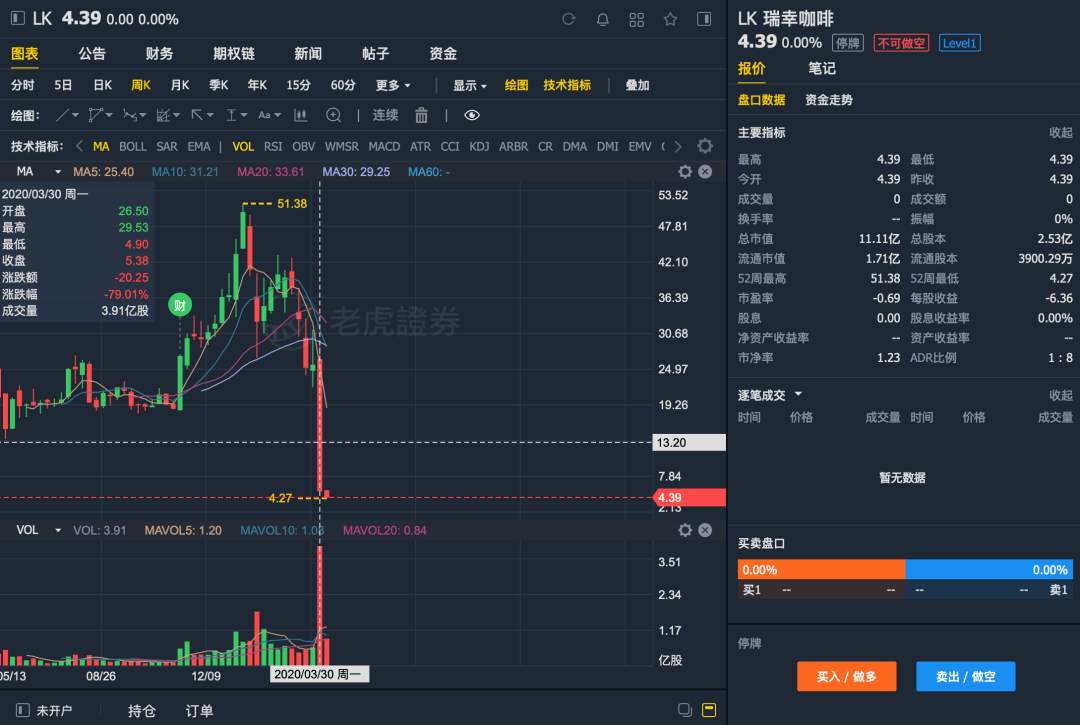Screen dimensions: 1080x725
Task: Open price alerts via the bell icon
Action: tap(603, 19)
